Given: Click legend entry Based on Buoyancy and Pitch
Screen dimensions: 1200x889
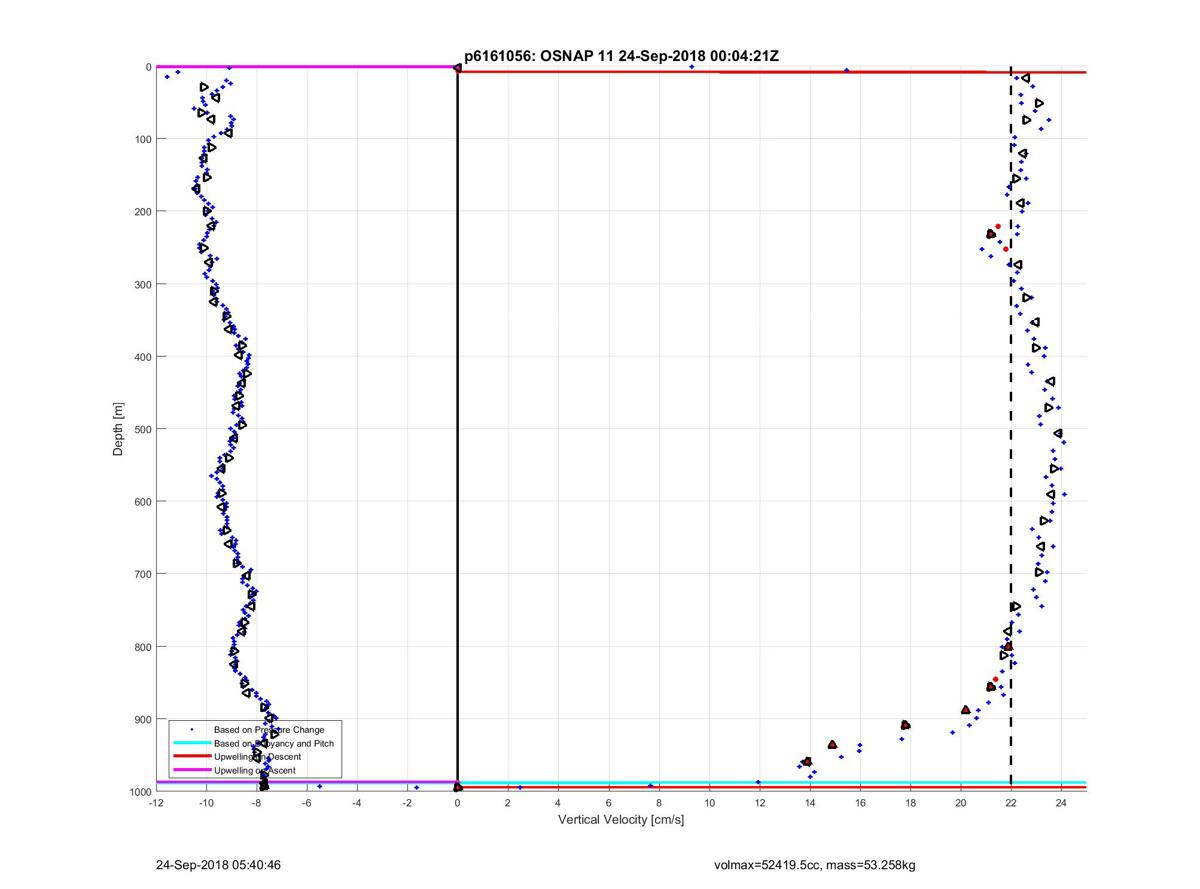Looking at the screenshot, I should [x=274, y=743].
